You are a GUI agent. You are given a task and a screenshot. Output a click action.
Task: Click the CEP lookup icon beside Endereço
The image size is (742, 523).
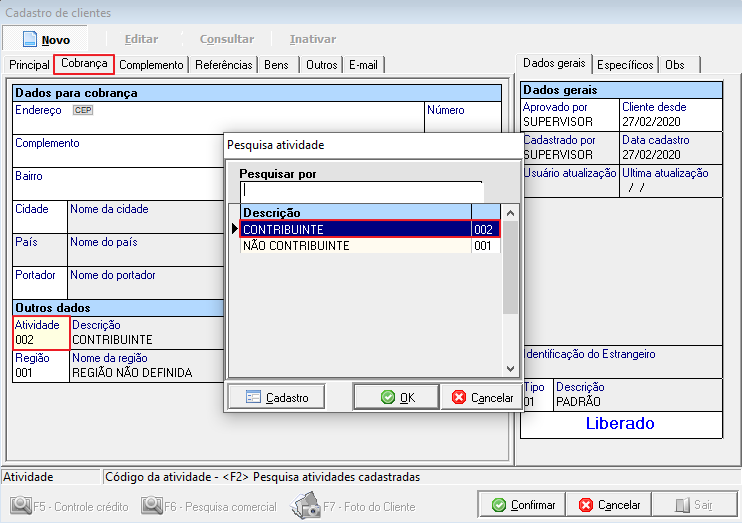coord(83,110)
